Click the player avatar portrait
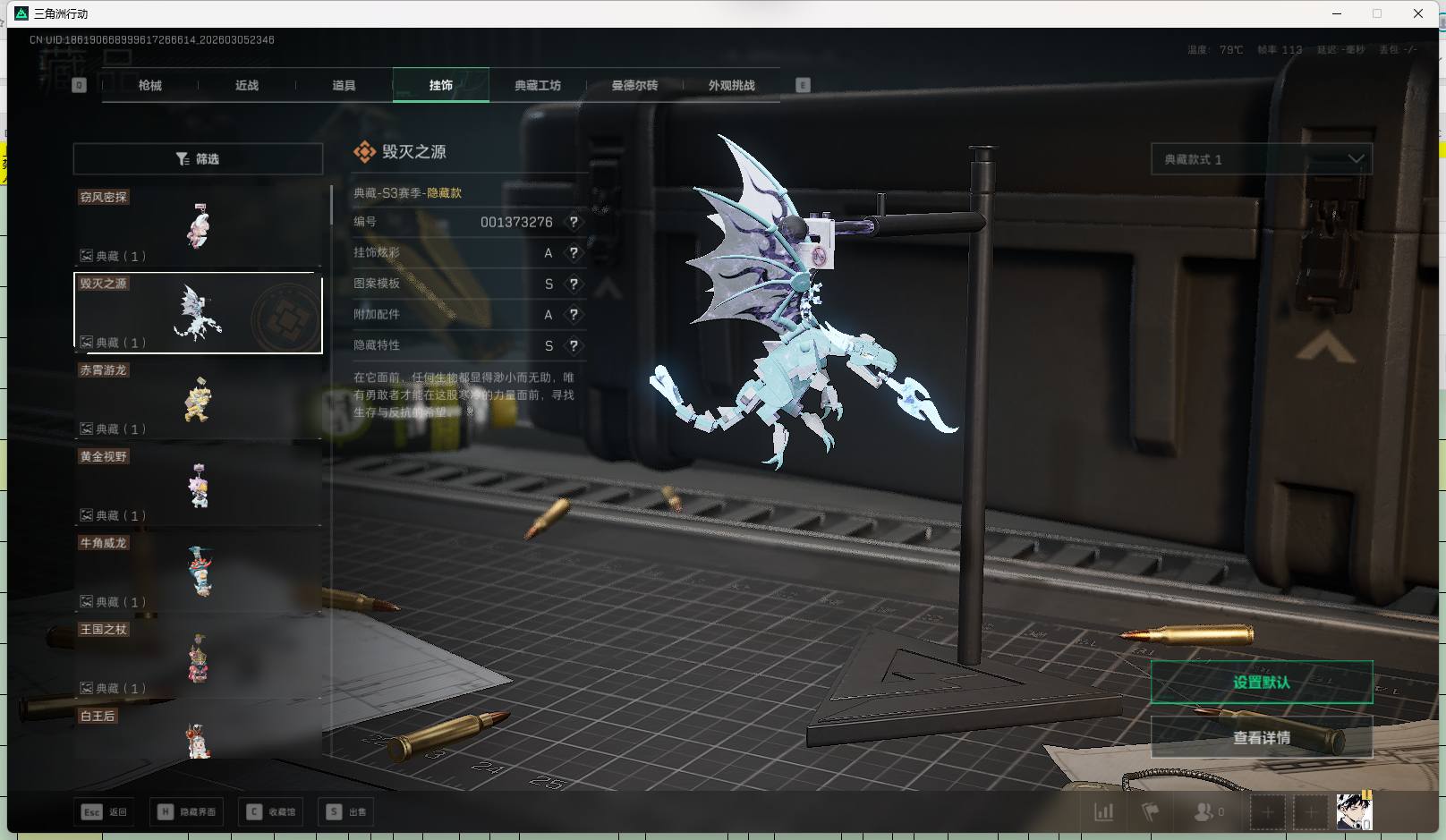1446x840 pixels. [1353, 811]
